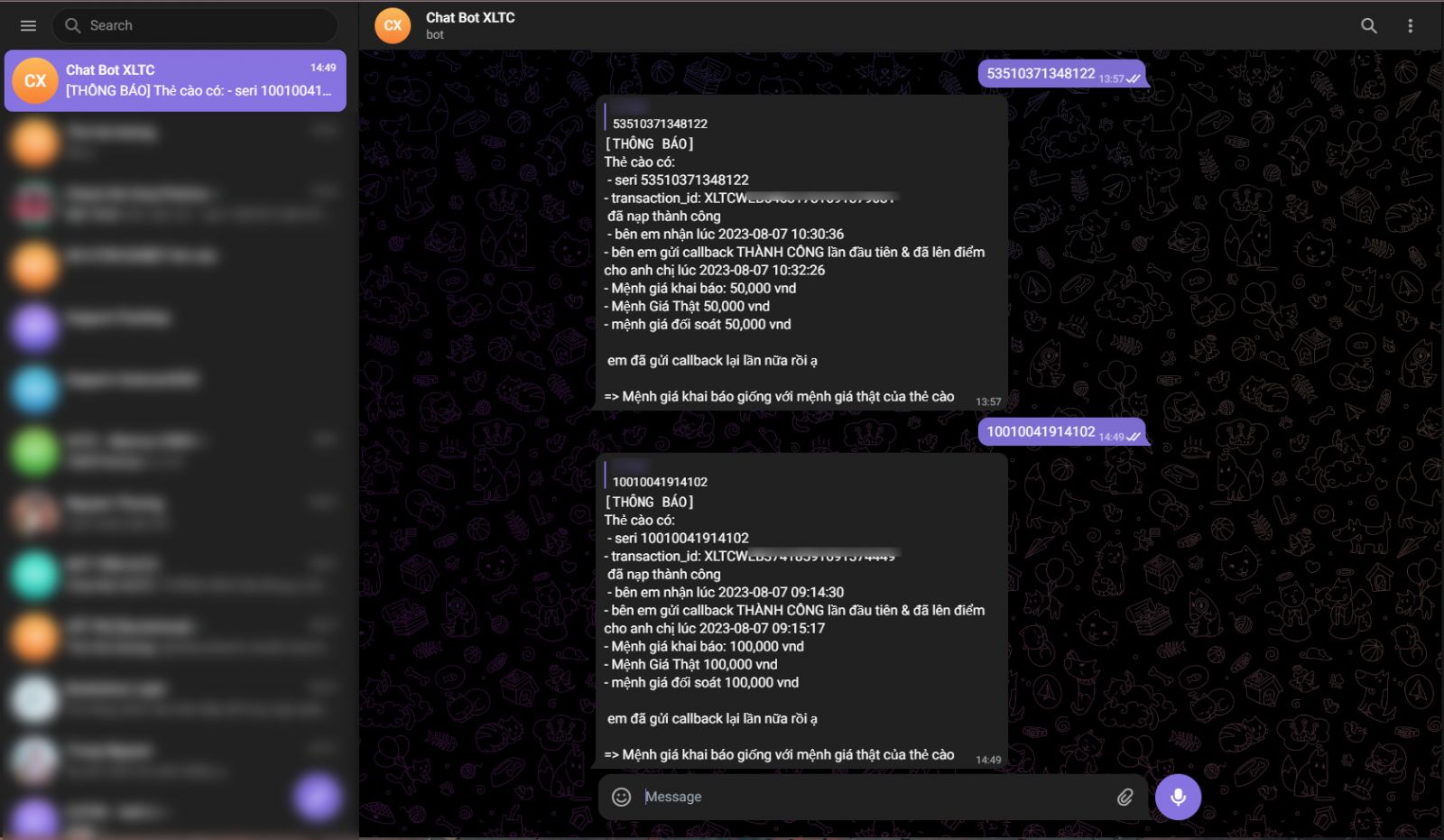Click the read checkmarks on 13:57 message

[1134, 78]
